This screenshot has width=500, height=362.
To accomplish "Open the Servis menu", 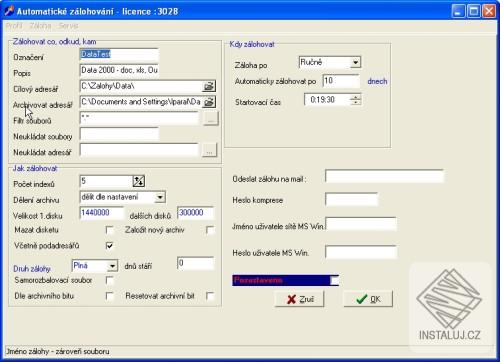I will [x=68, y=26].
